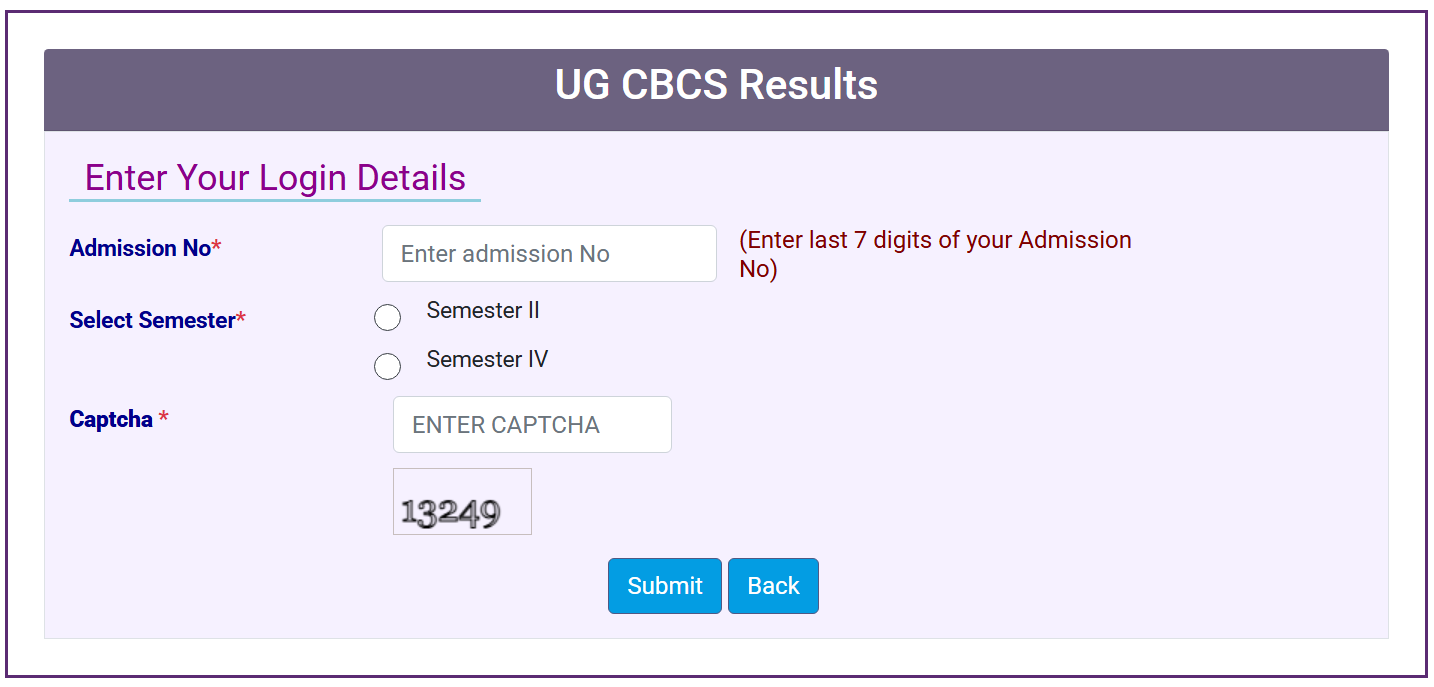Return to previous page via Back
The height and width of the screenshot is (687, 1434).
pyautogui.click(x=773, y=585)
